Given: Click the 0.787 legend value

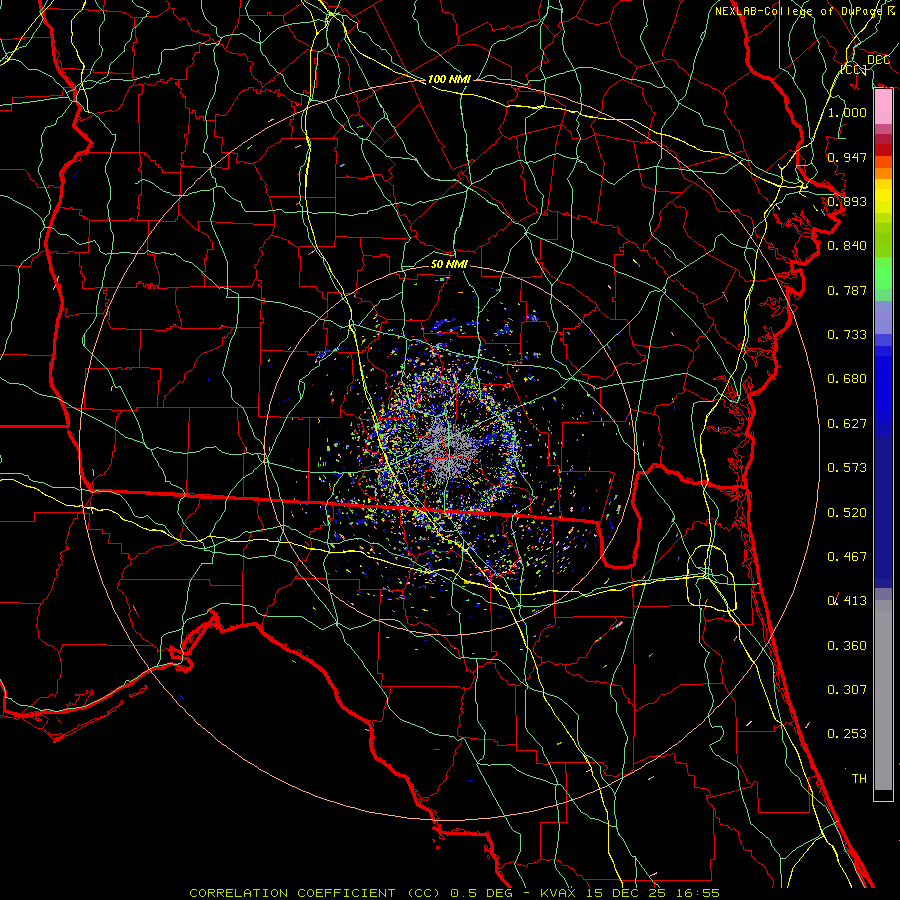Looking at the screenshot, I should click(847, 290).
